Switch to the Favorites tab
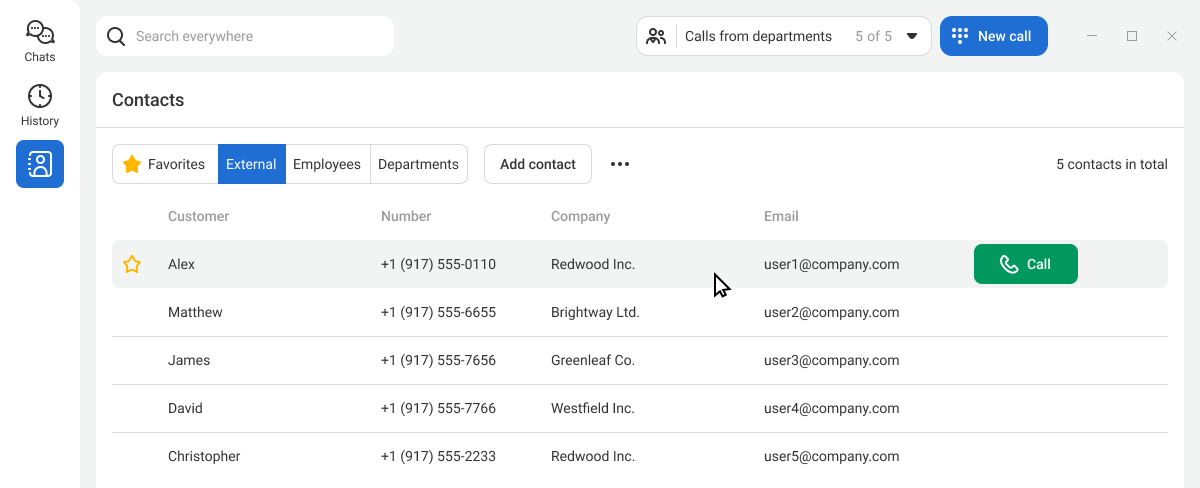This screenshot has height=488, width=1200. [x=165, y=164]
